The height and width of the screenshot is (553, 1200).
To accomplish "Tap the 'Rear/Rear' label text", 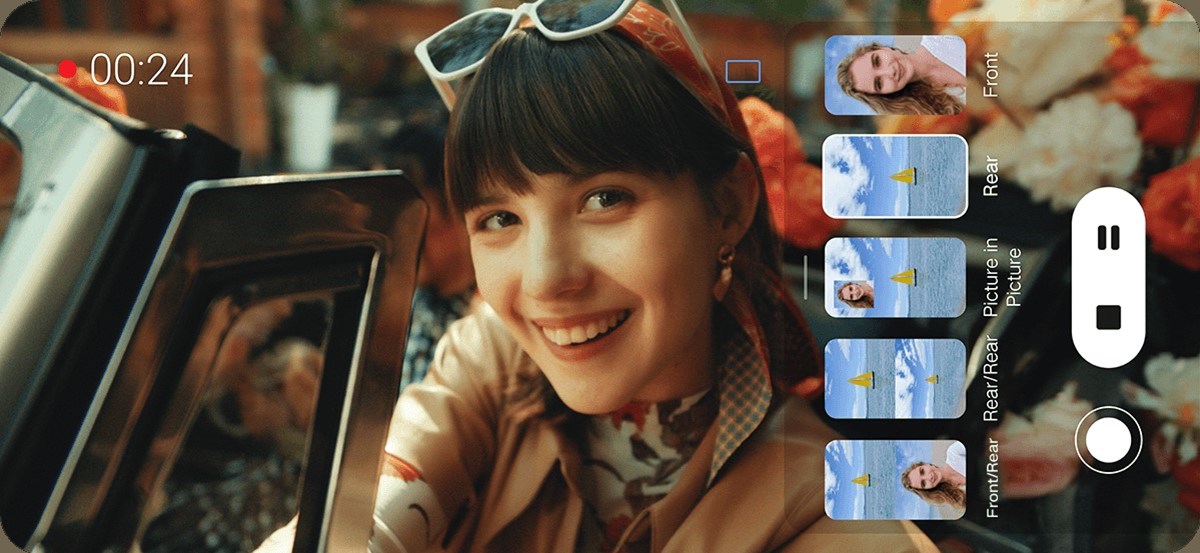I will [991, 379].
